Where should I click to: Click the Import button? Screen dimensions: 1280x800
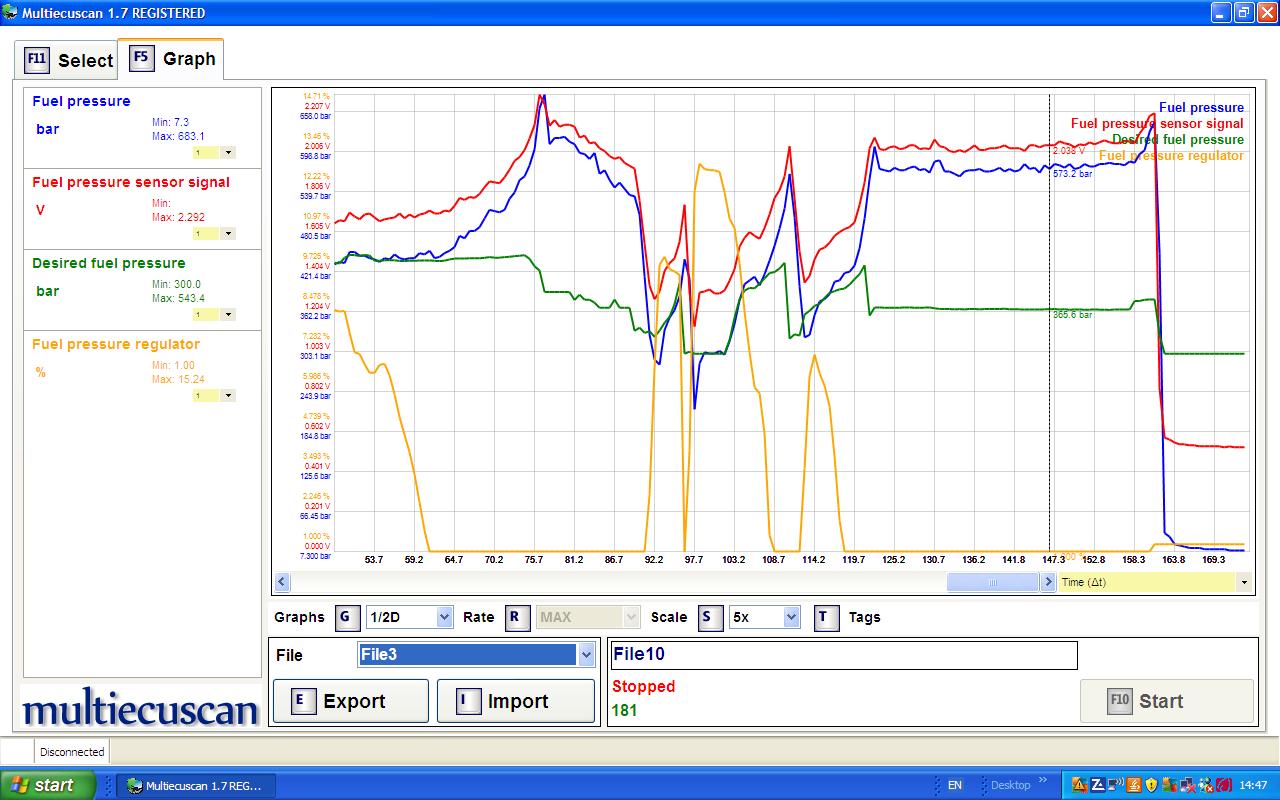point(516,701)
